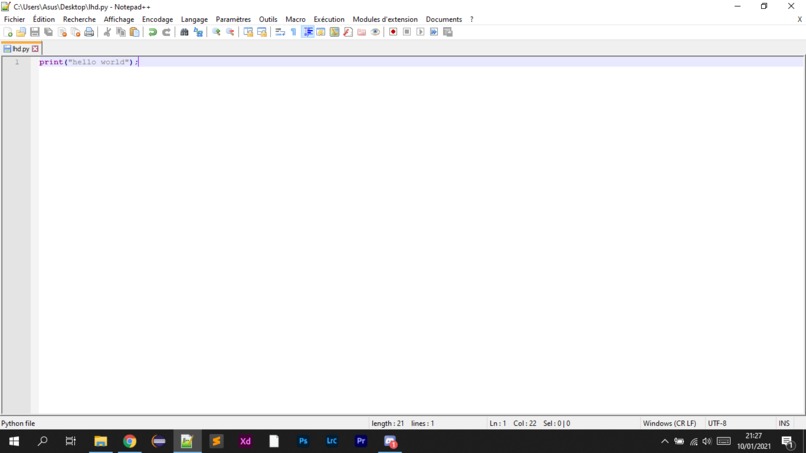The height and width of the screenshot is (453, 806).
Task: Open Photoshop from the taskbar
Action: tap(303, 441)
